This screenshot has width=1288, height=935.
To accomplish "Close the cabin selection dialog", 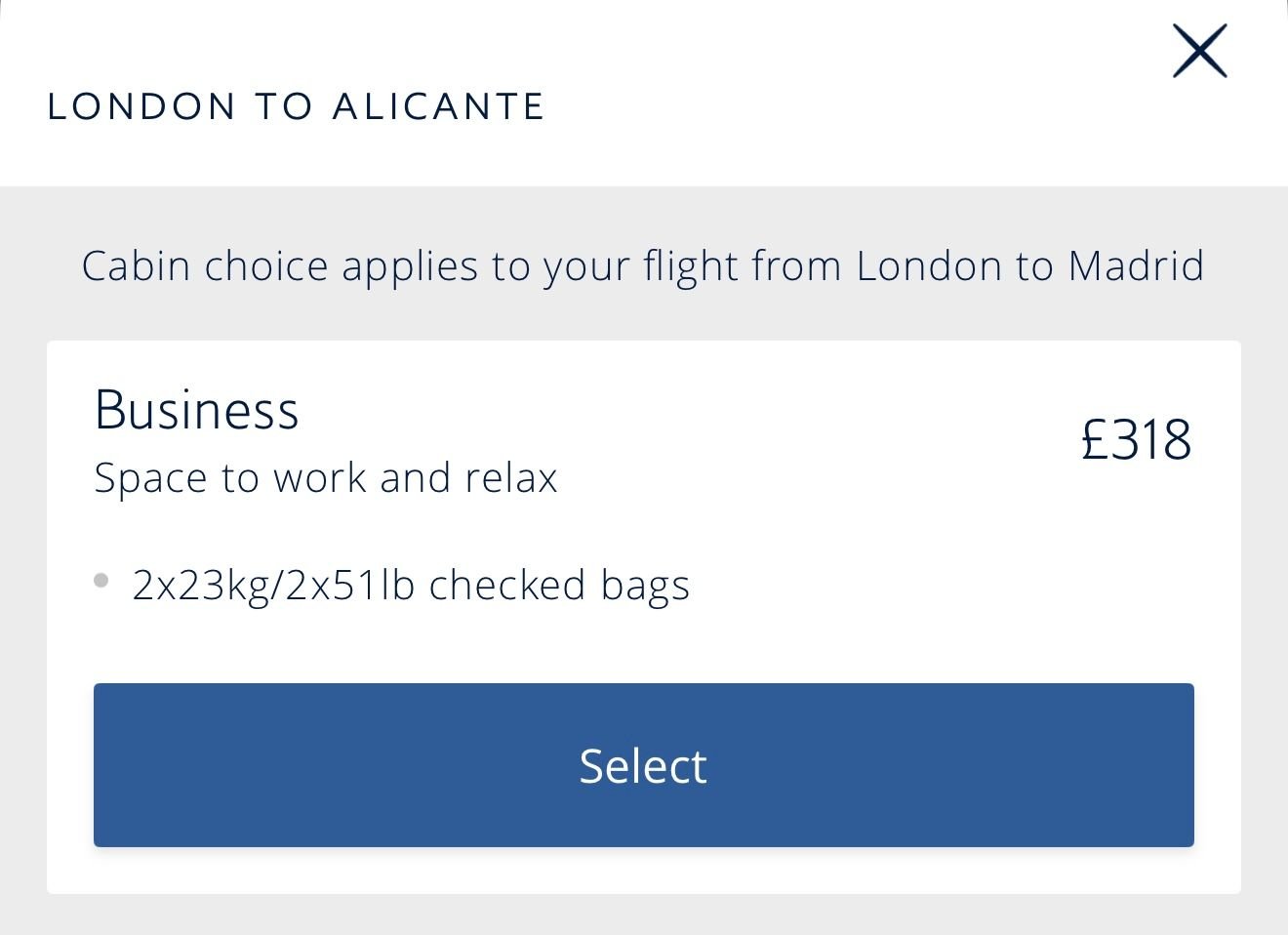I will [1199, 51].
